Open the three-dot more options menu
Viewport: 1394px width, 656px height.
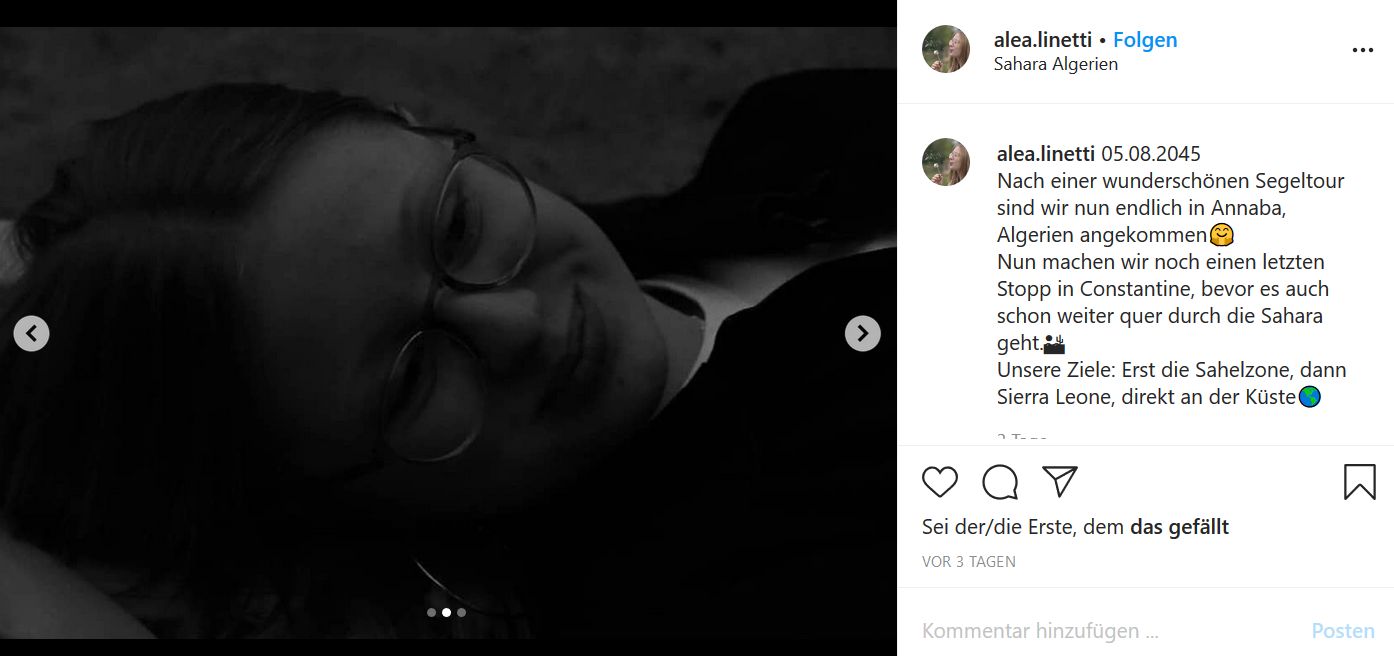[1362, 50]
